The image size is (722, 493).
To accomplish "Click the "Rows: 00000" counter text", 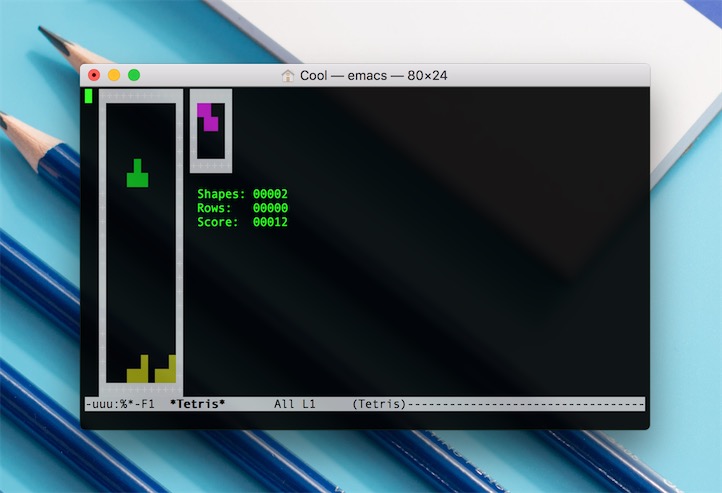I will coord(242,208).
